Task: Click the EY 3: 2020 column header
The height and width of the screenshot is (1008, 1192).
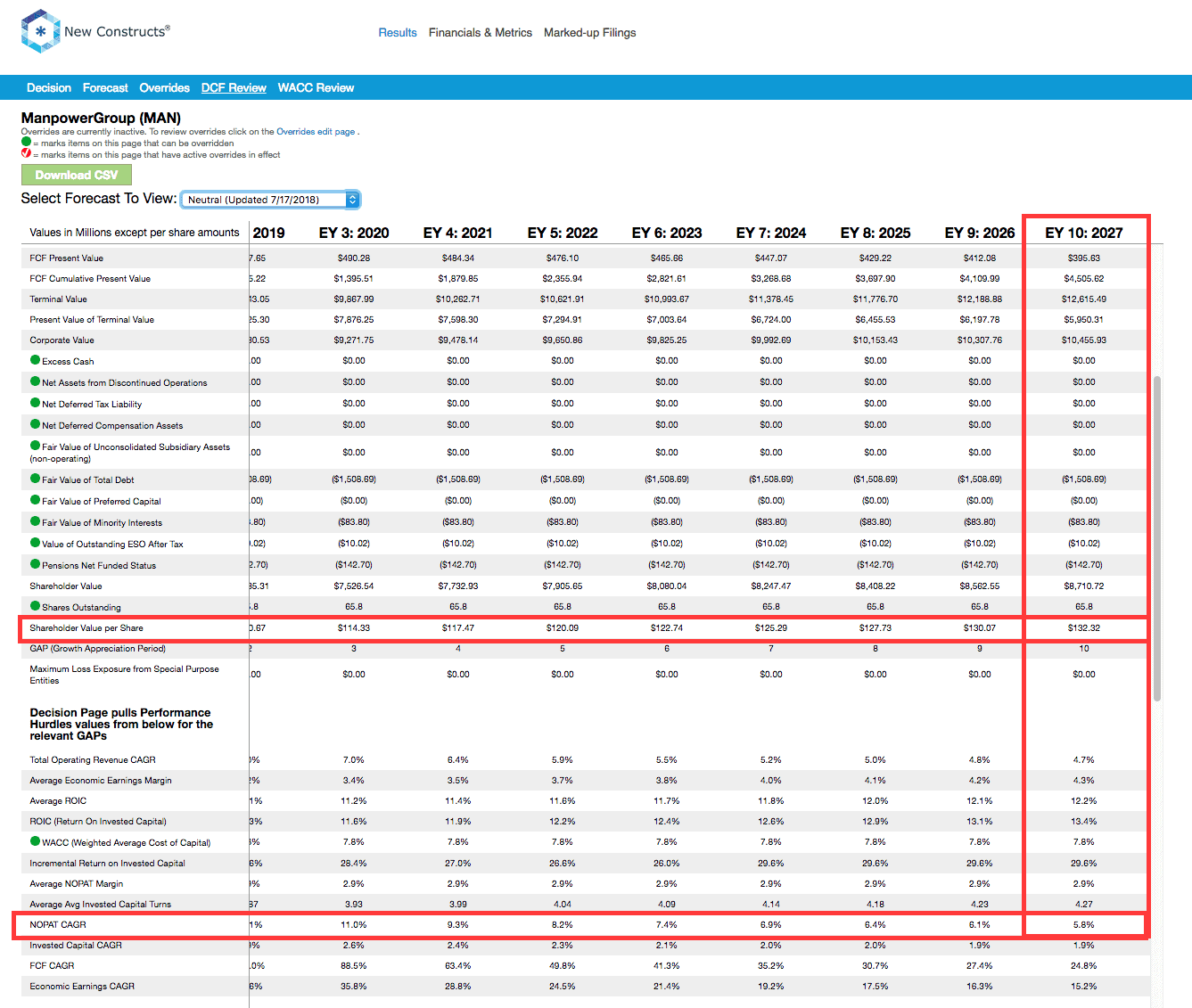Action: coord(354,233)
